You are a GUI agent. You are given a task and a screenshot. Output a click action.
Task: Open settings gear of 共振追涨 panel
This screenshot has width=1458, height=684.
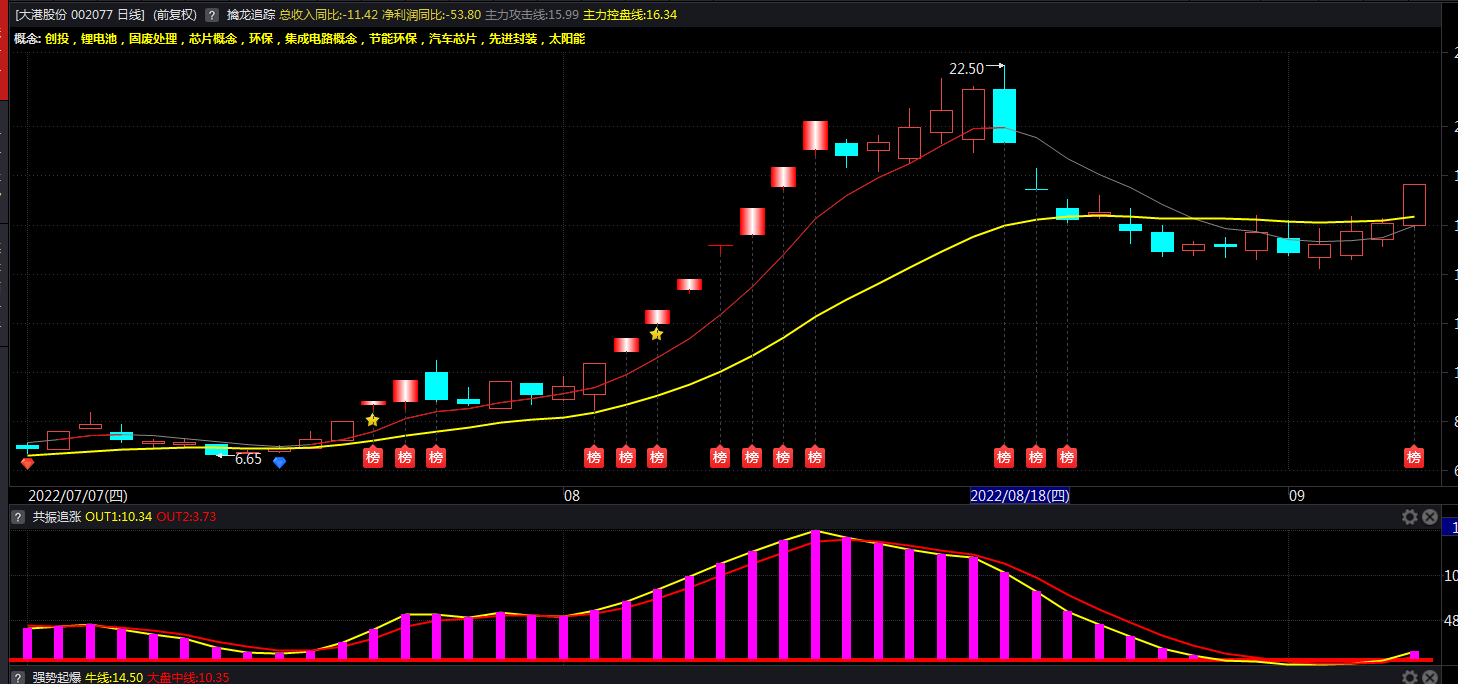[1410, 517]
